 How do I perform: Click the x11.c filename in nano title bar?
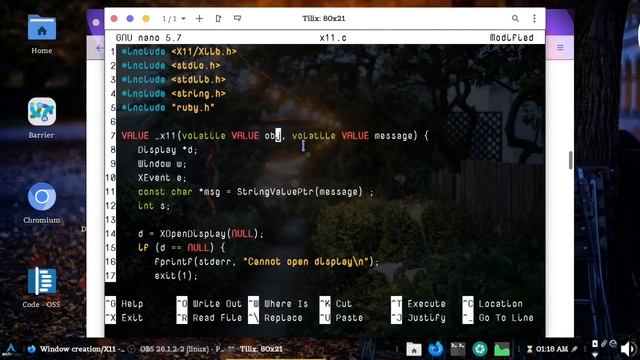pos(333,38)
